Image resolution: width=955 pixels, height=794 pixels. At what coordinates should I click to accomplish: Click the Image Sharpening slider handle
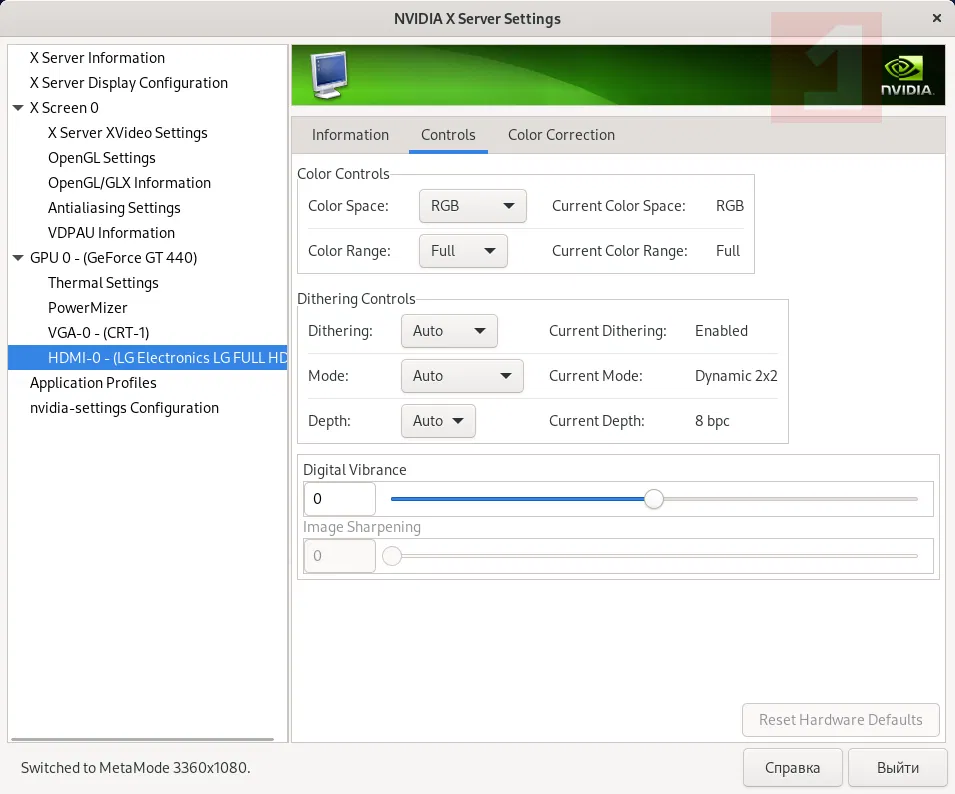tap(392, 556)
